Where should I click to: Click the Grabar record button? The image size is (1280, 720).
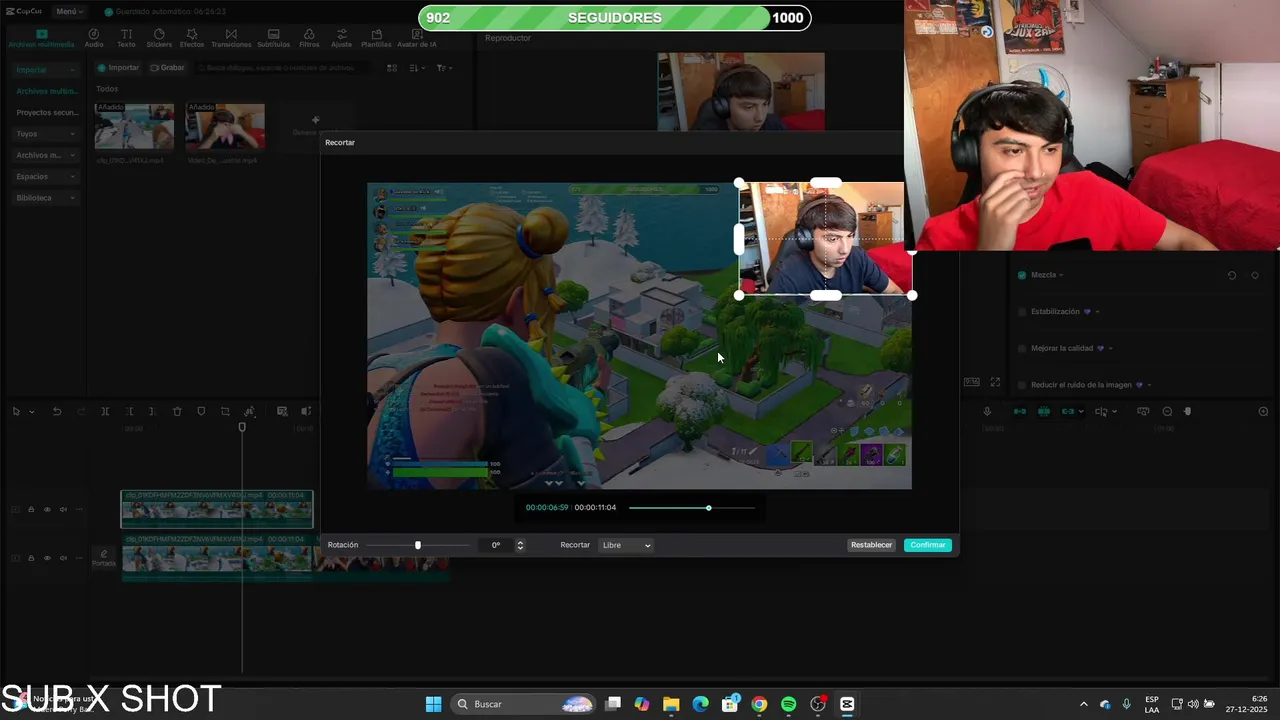pos(167,68)
